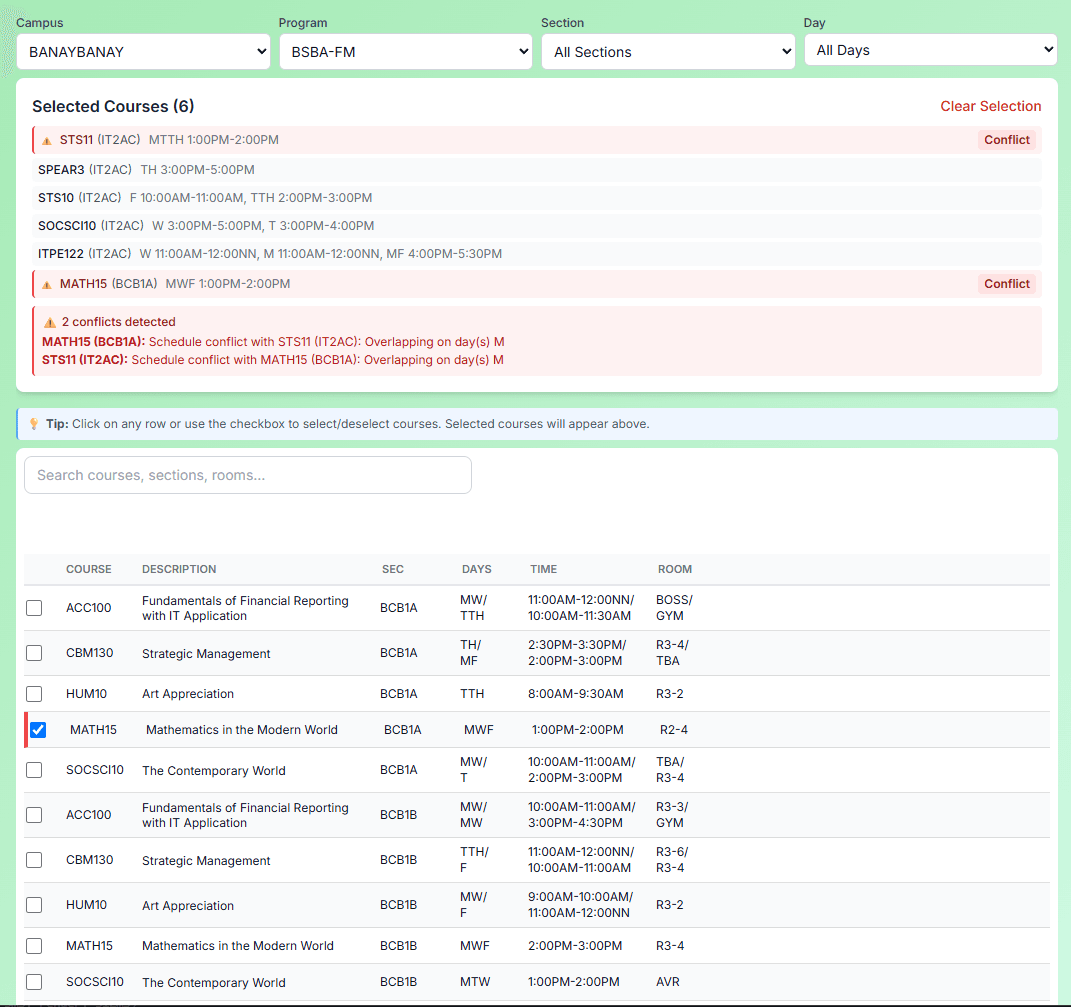Expand the All Sections dropdown
Screen dimensions: 1071x1007
tap(668, 52)
